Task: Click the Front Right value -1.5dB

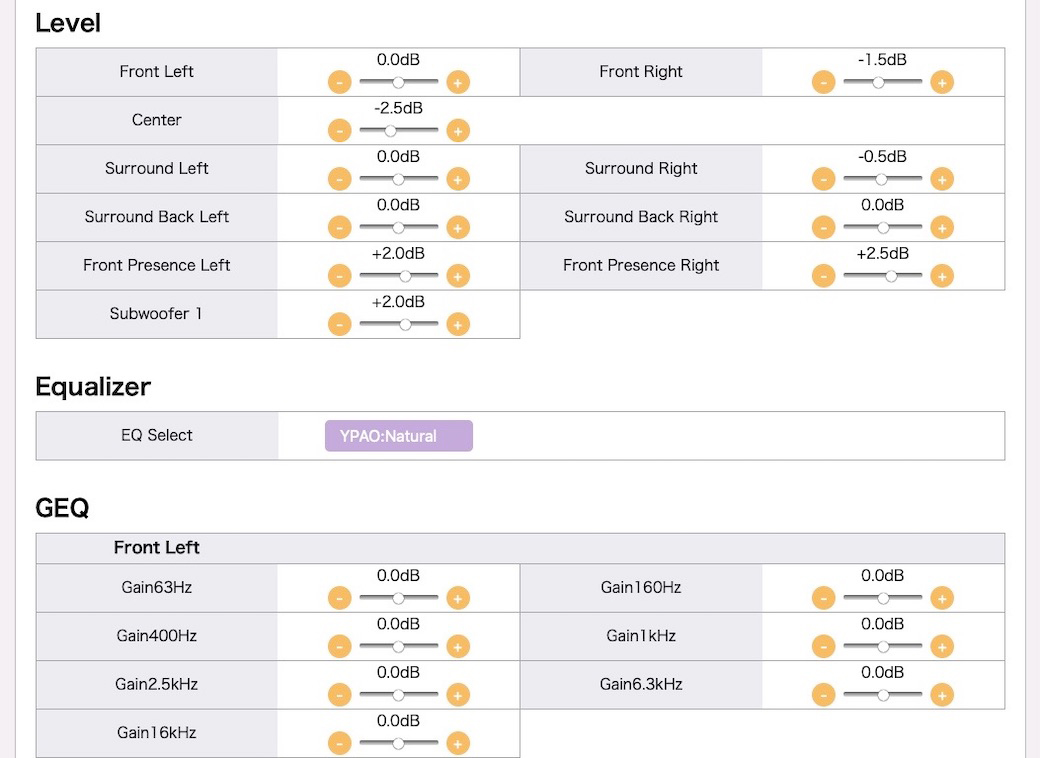Action: point(882,60)
